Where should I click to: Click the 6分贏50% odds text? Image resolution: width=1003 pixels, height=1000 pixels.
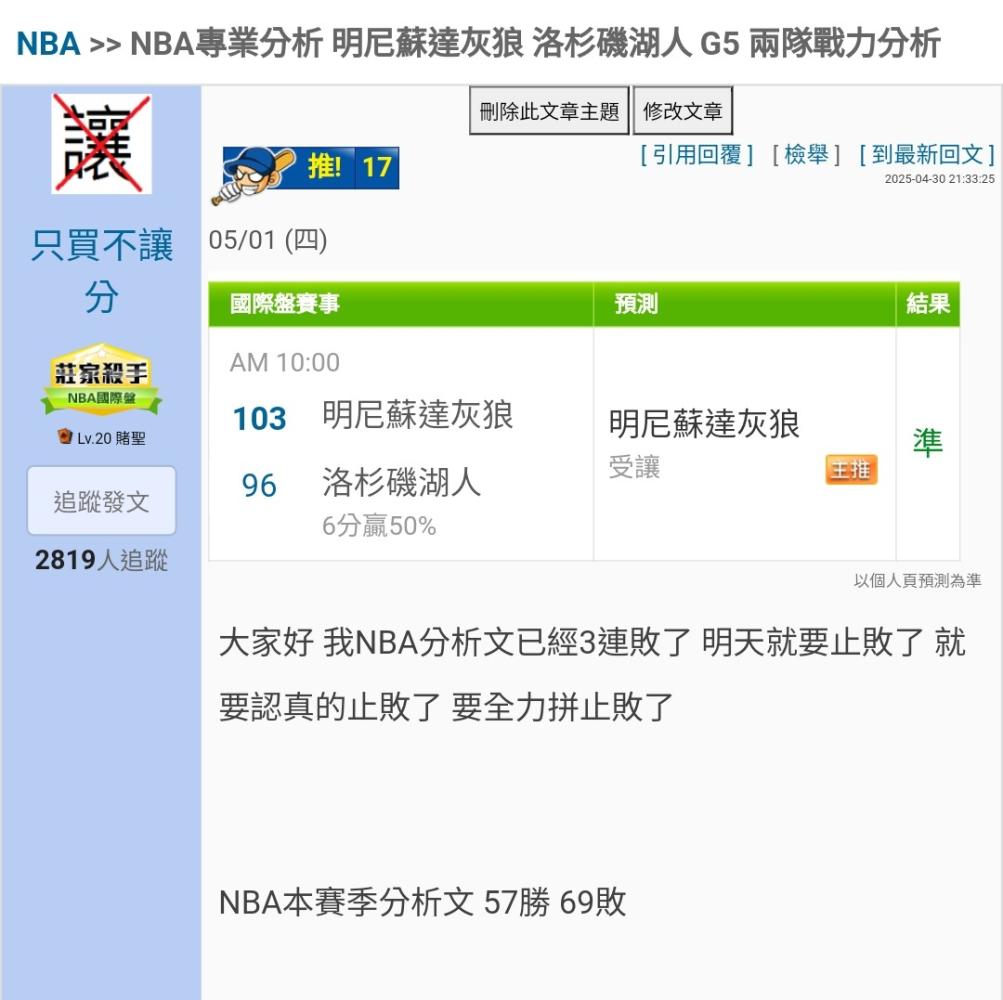pyautogui.click(x=379, y=526)
